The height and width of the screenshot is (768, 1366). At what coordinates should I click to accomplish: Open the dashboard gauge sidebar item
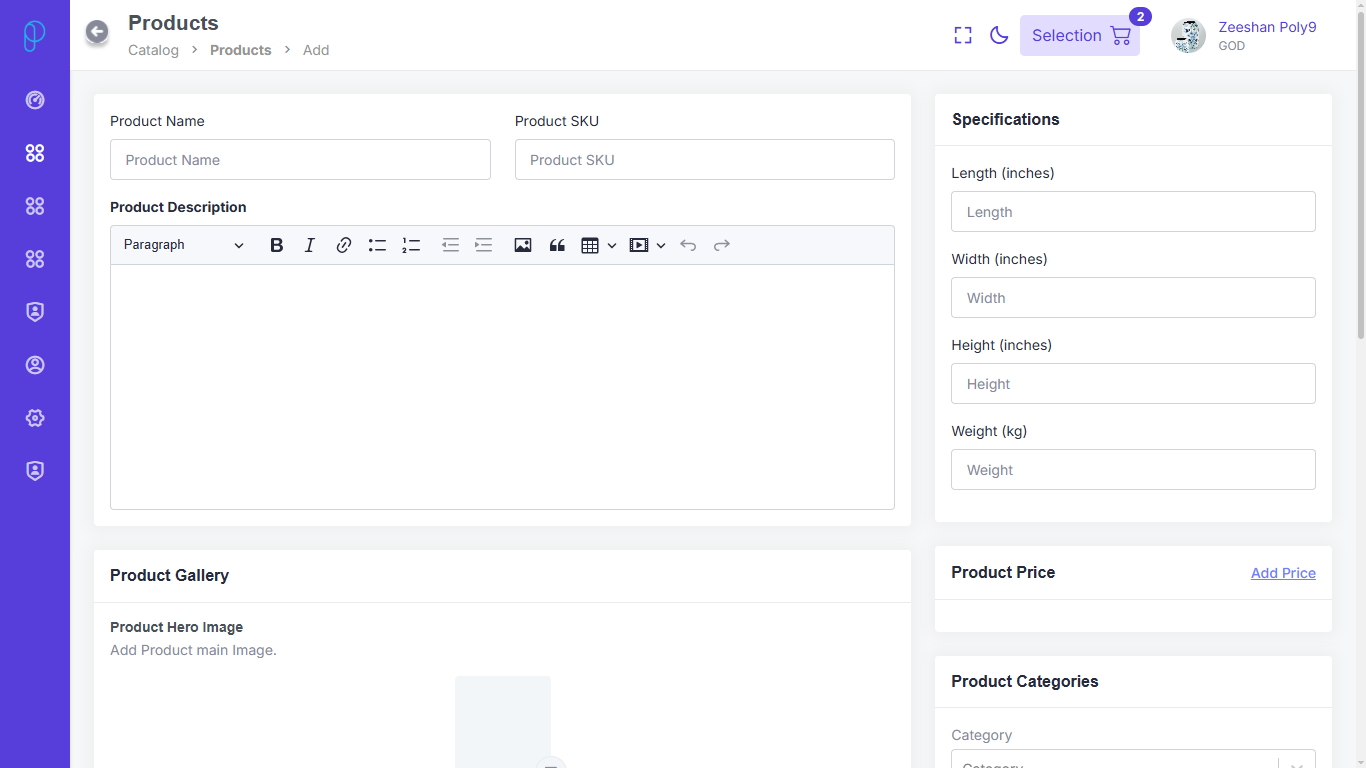coord(35,100)
